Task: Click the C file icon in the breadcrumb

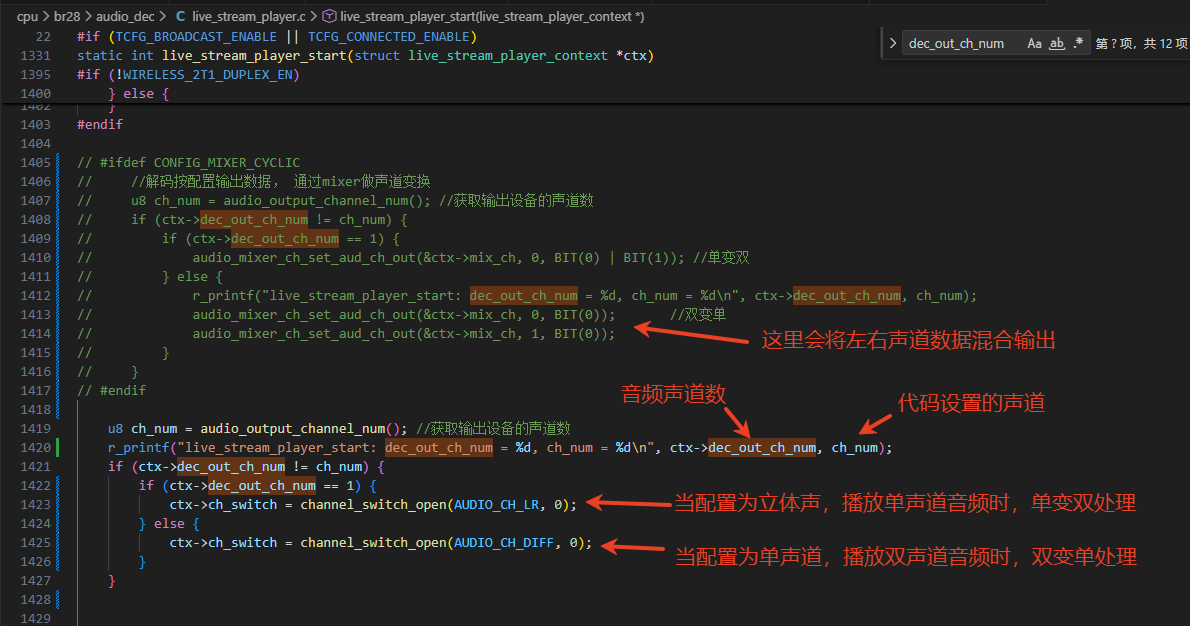Action: pyautogui.click(x=181, y=16)
